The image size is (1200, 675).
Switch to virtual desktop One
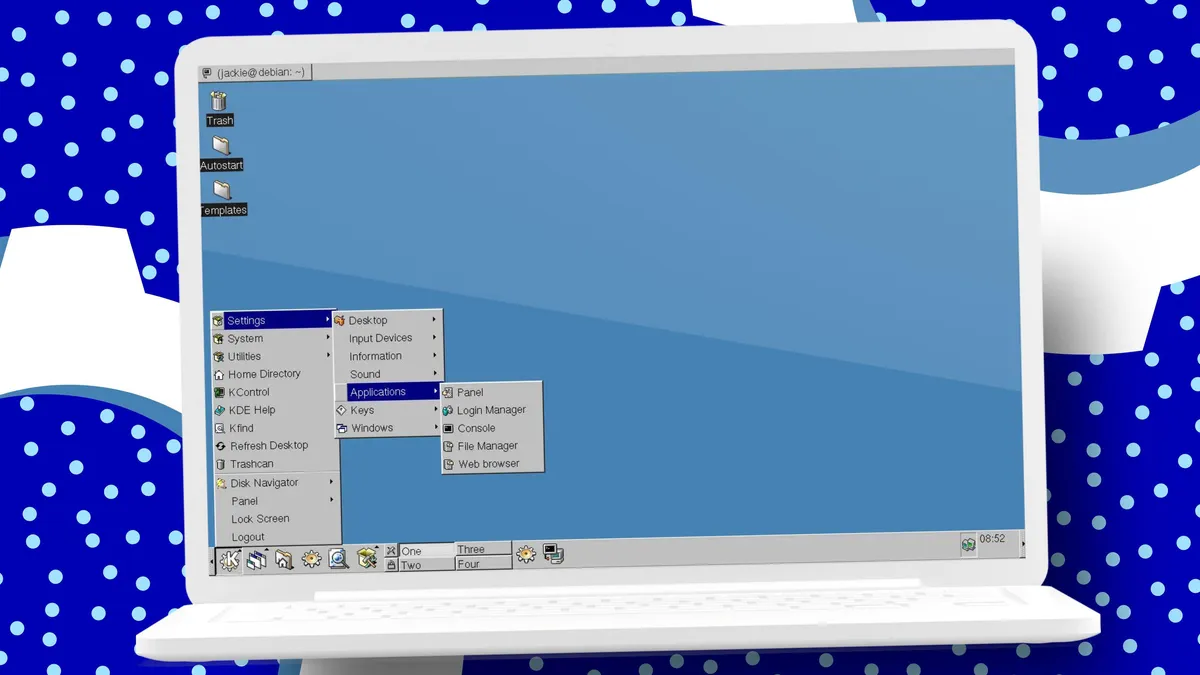pos(427,551)
